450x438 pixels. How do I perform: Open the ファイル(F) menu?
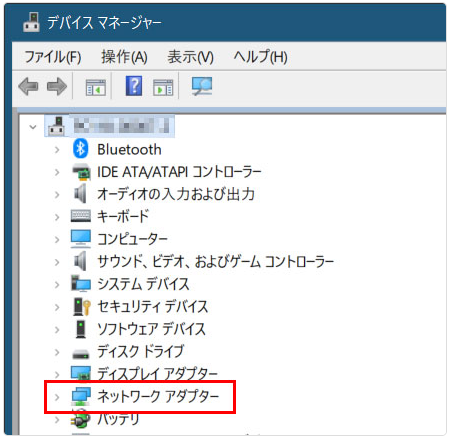point(53,57)
